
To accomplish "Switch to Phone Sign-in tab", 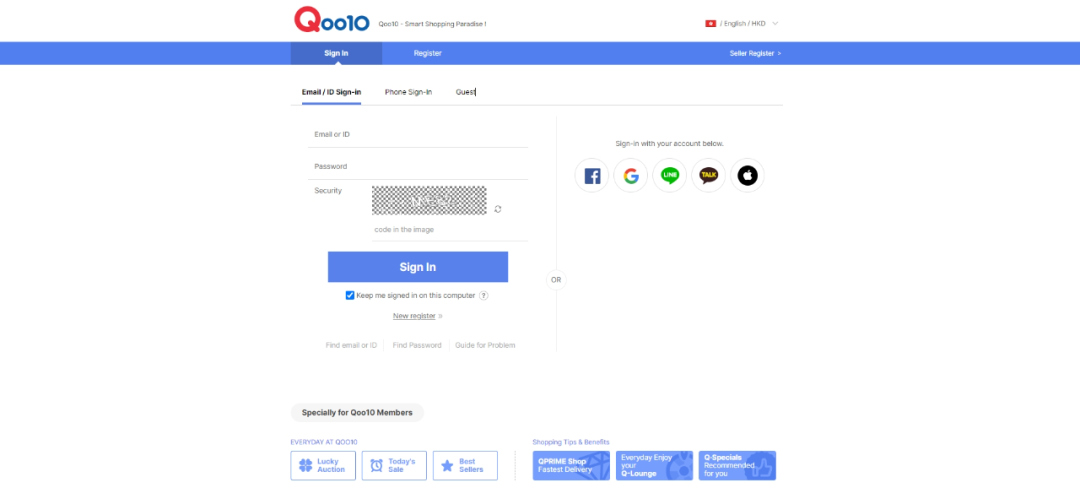I will pos(408,92).
